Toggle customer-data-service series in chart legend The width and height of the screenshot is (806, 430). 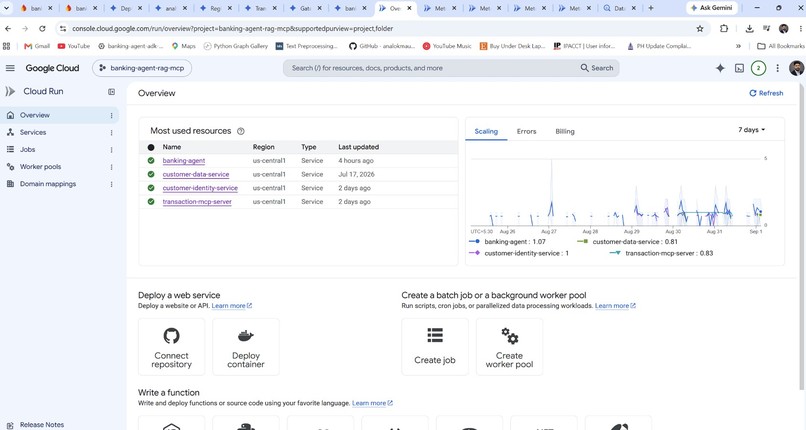point(627,241)
